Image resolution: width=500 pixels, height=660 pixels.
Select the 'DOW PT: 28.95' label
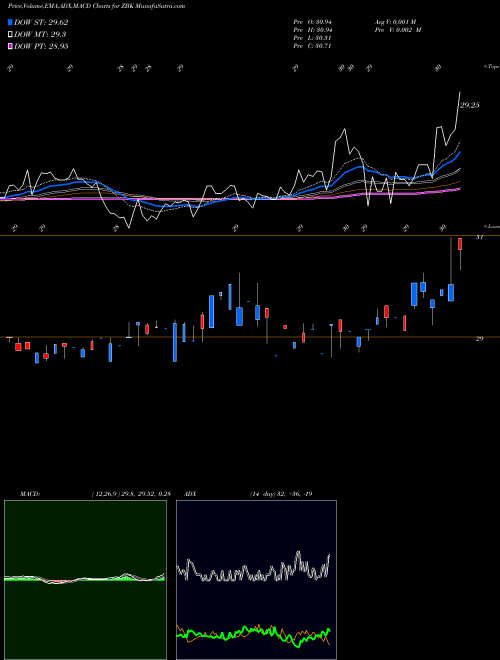click(x=41, y=46)
